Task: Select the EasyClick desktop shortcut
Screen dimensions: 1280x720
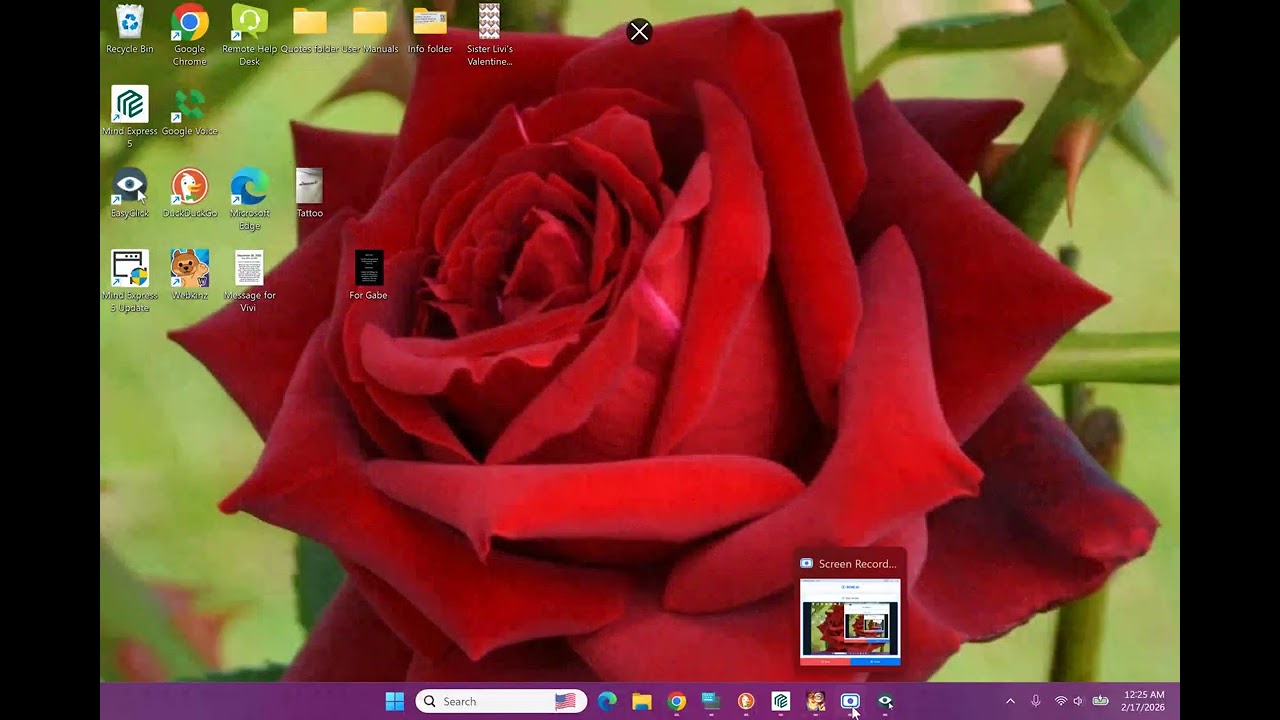Action: 129,193
